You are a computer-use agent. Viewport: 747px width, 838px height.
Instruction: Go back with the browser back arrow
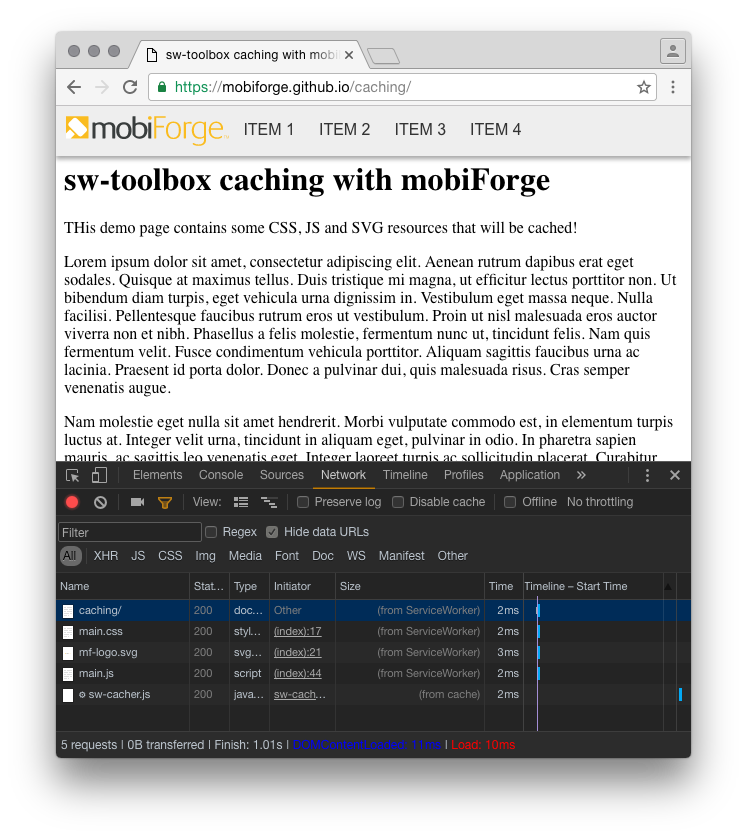pos(74,87)
